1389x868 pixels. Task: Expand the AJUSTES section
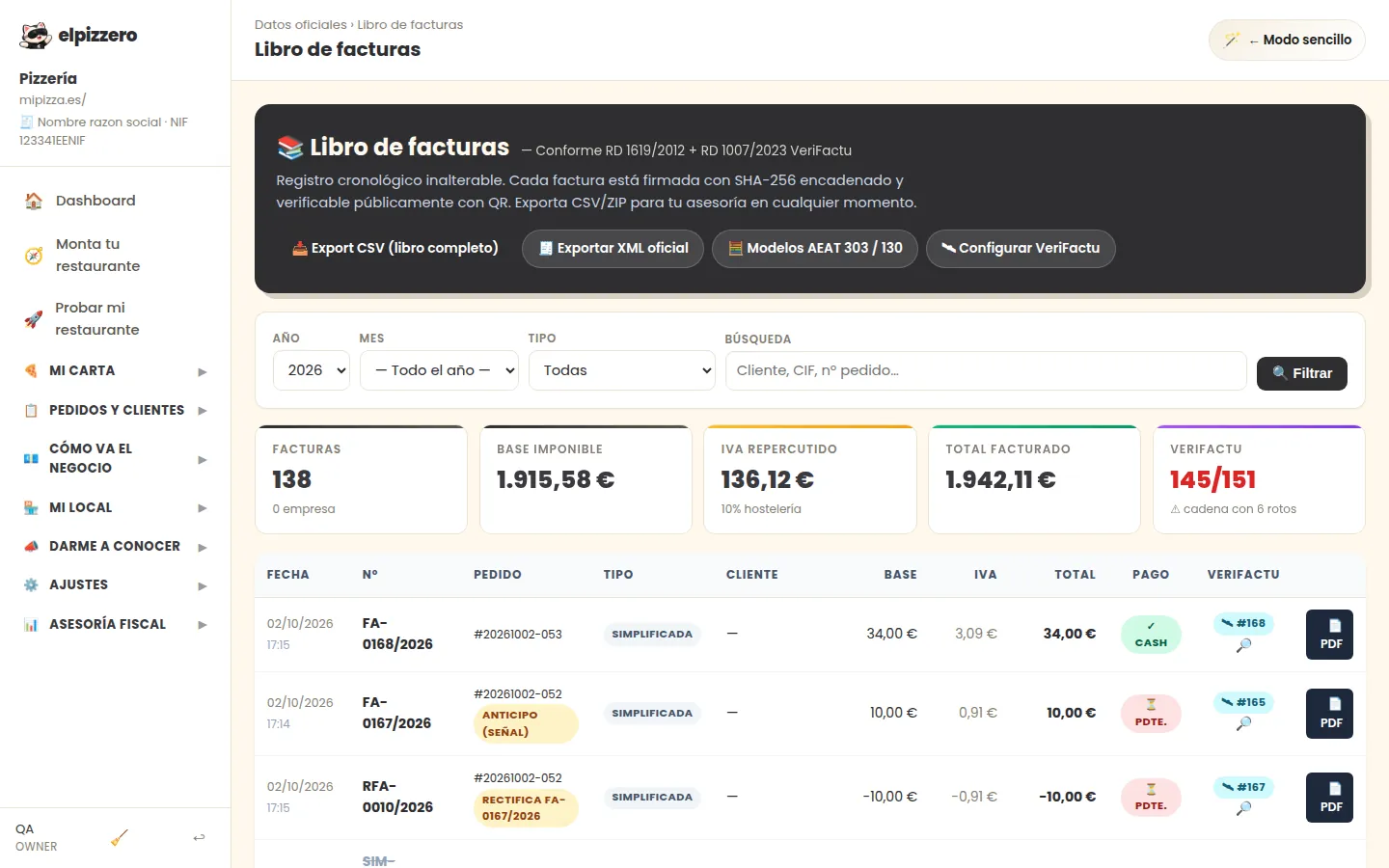(116, 584)
